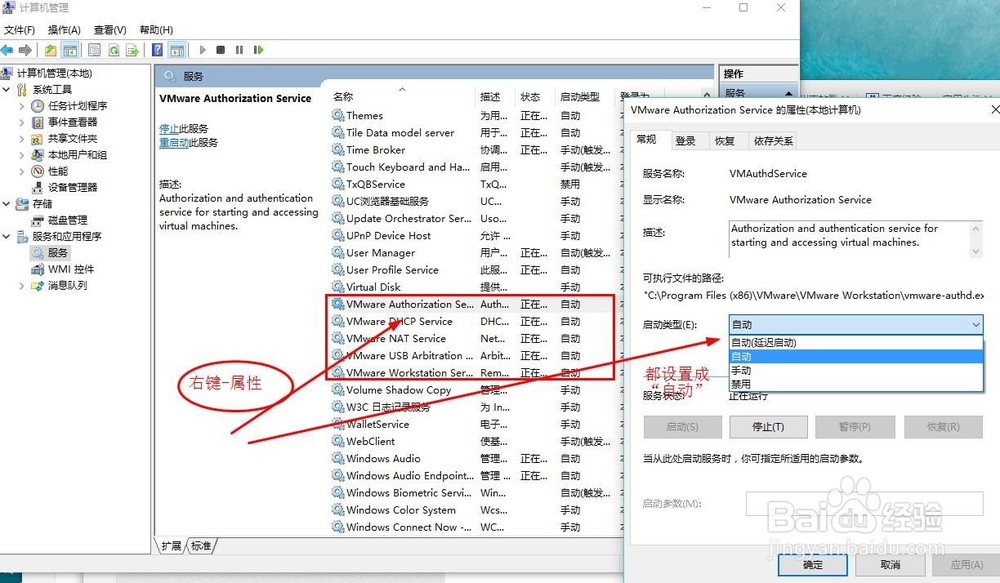Select 手动 startup type option
This screenshot has height=583, width=1000.
(760, 369)
